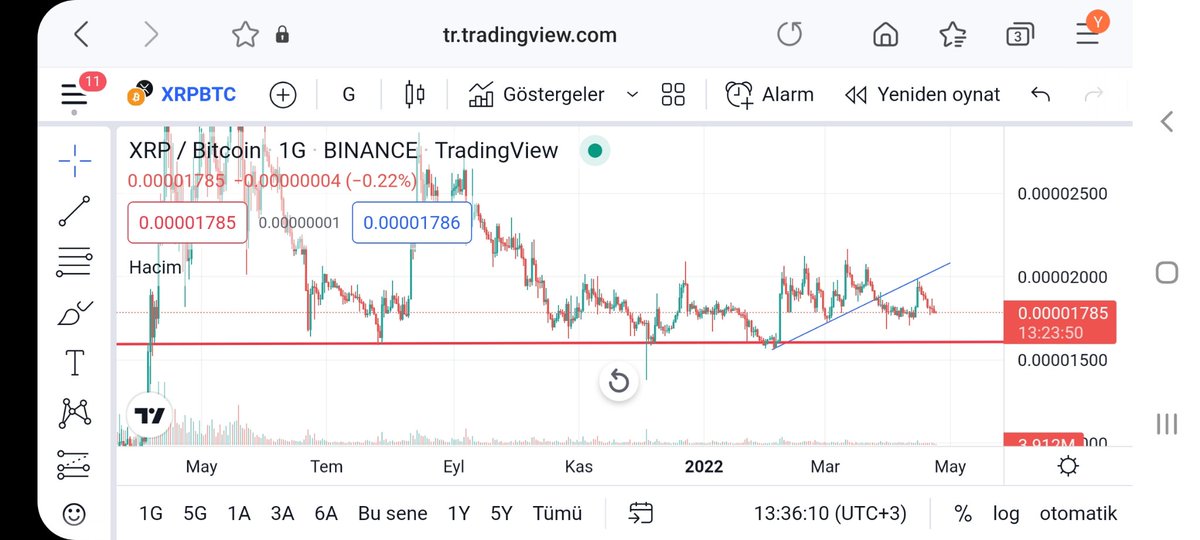Bookmark page with star icon
This screenshot has width=1200, height=540.
[245, 35]
